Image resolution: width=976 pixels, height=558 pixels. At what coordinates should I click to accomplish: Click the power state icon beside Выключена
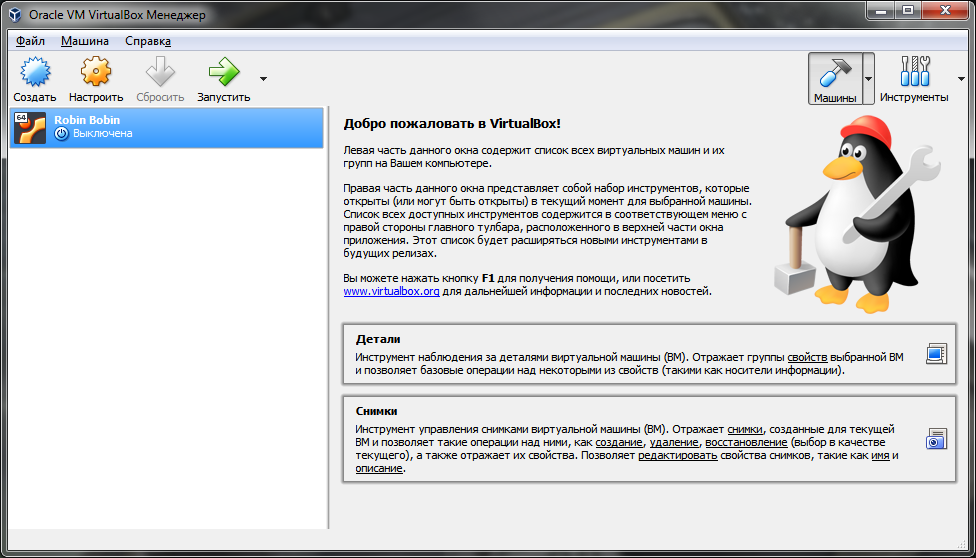pos(61,133)
